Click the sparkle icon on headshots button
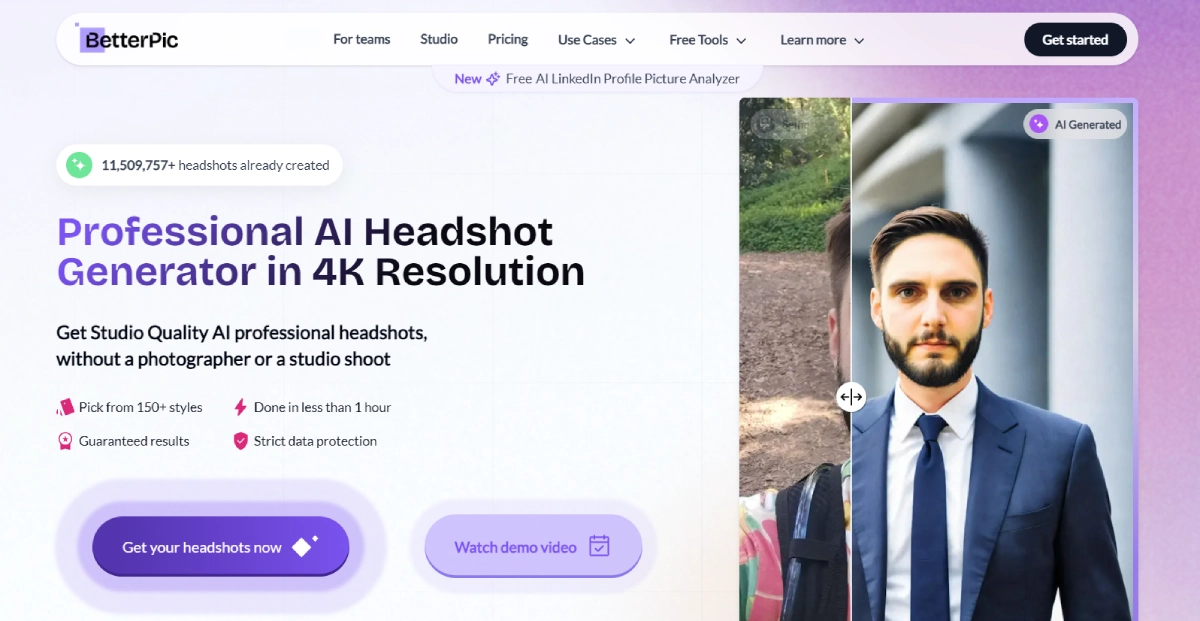The height and width of the screenshot is (621, 1200). (x=304, y=546)
